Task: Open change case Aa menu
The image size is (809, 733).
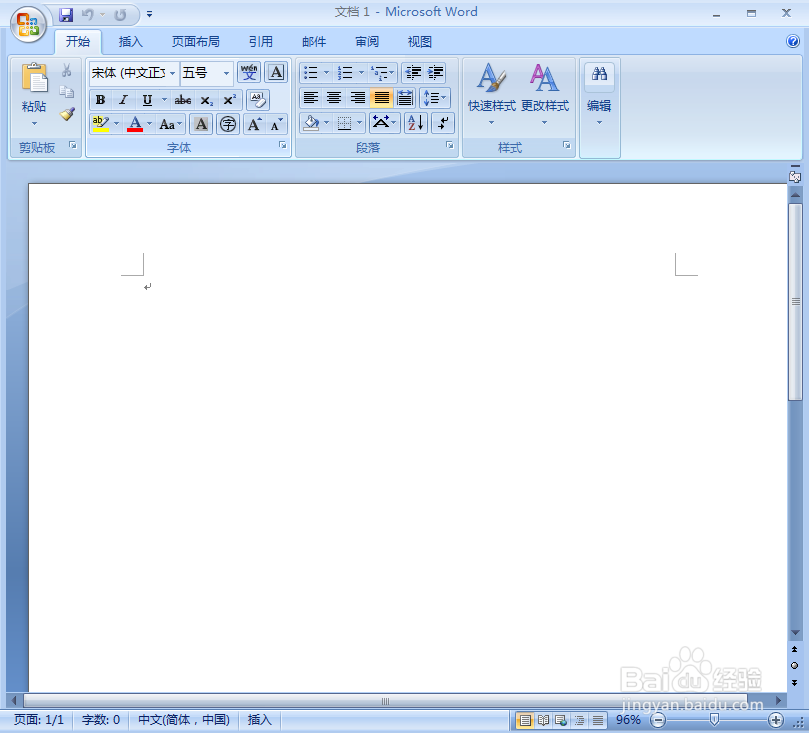Action: coord(170,124)
